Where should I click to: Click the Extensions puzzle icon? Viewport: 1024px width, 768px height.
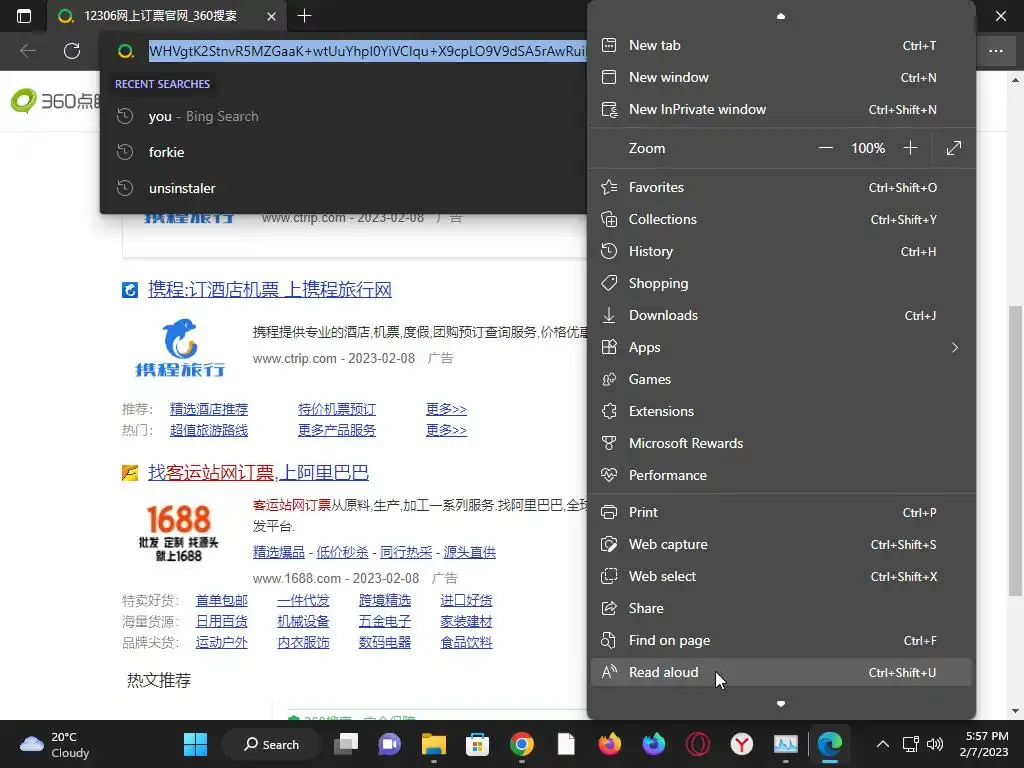(609, 411)
